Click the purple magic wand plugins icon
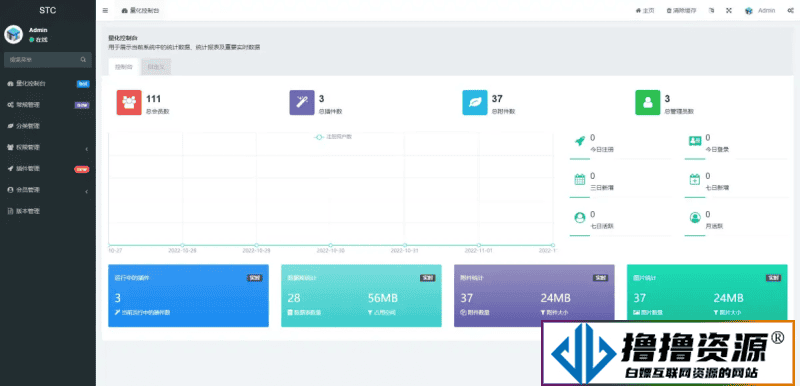The image size is (800, 386). 302,102
